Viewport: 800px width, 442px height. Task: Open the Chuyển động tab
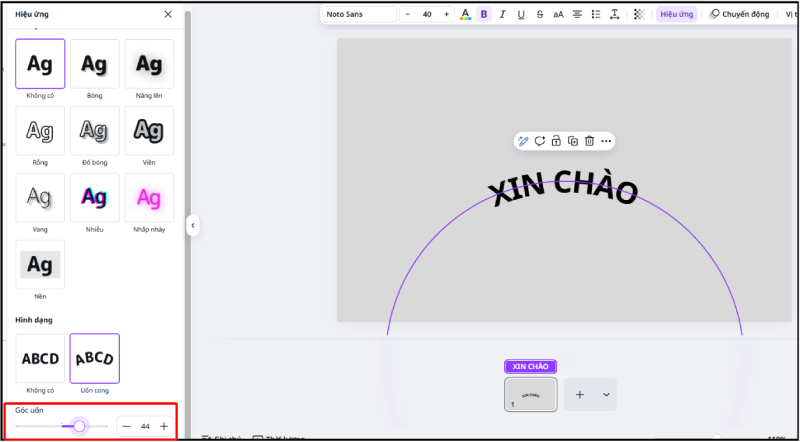(x=739, y=15)
